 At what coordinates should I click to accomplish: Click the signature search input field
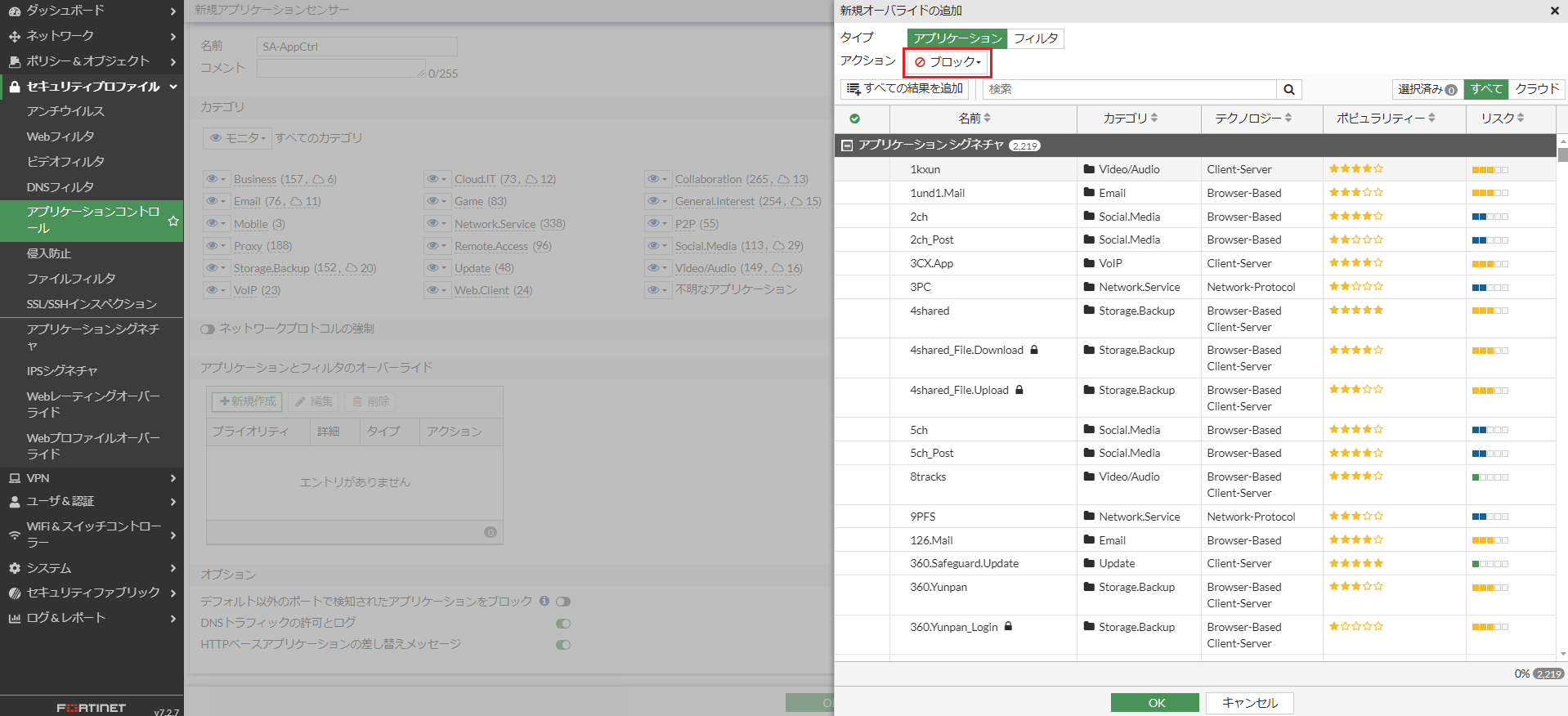pyautogui.click(x=1130, y=89)
